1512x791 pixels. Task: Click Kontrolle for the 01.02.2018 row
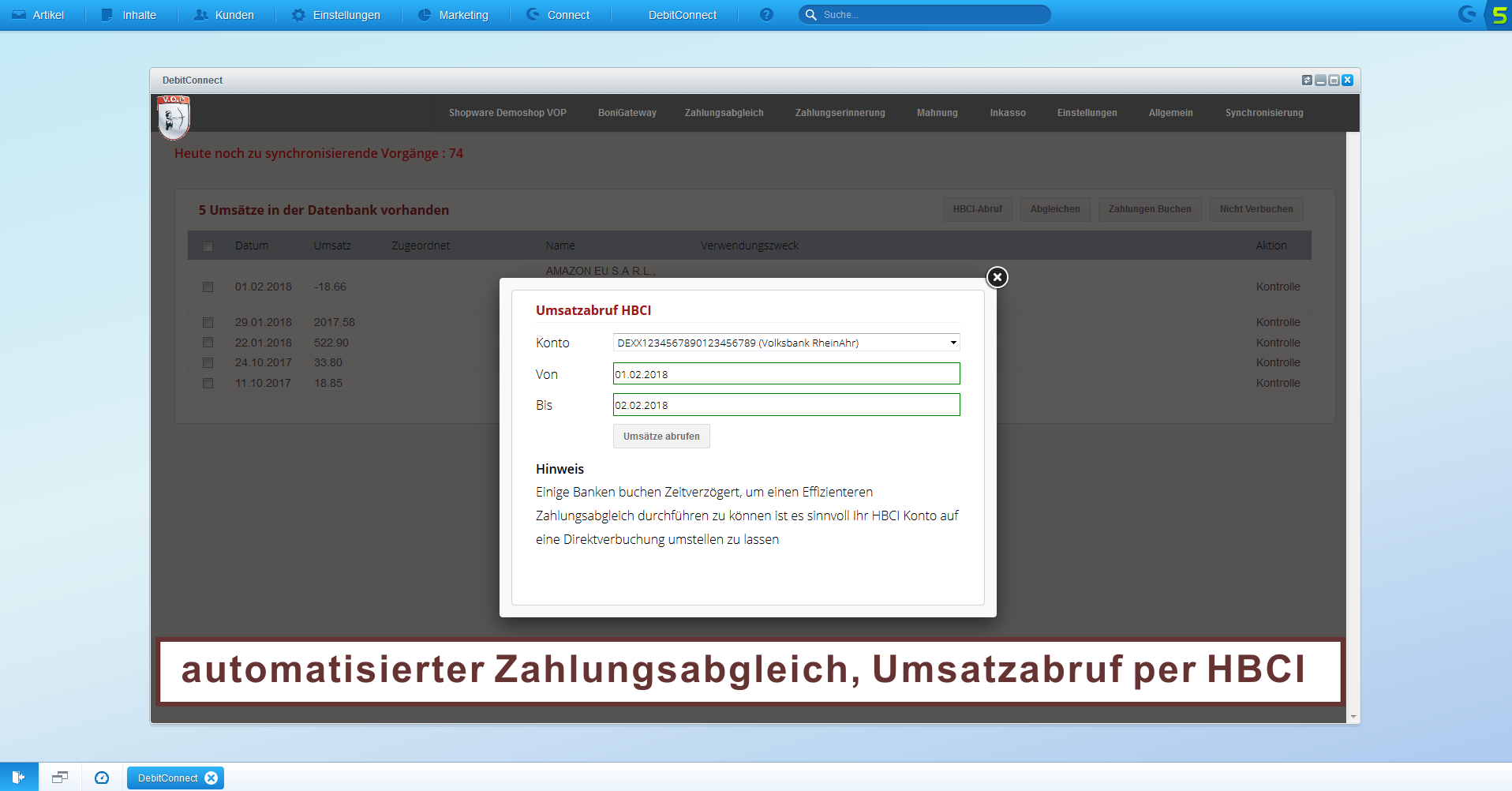point(1278,287)
